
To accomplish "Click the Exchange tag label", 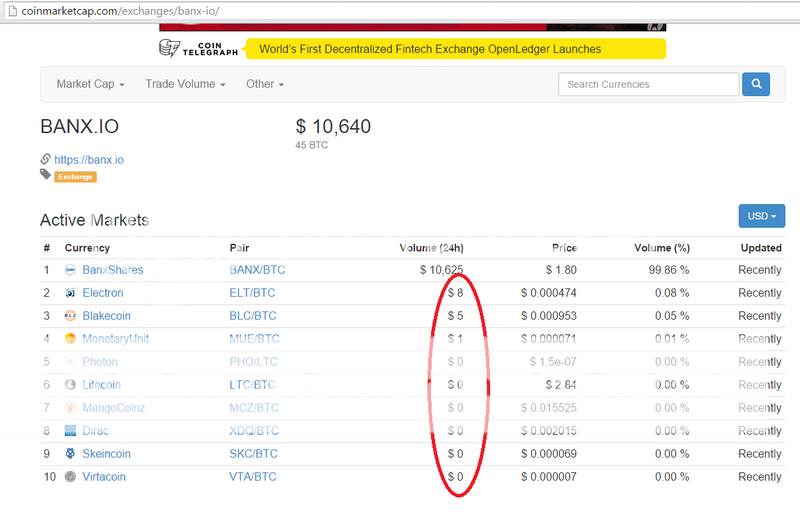I will coord(75,177).
